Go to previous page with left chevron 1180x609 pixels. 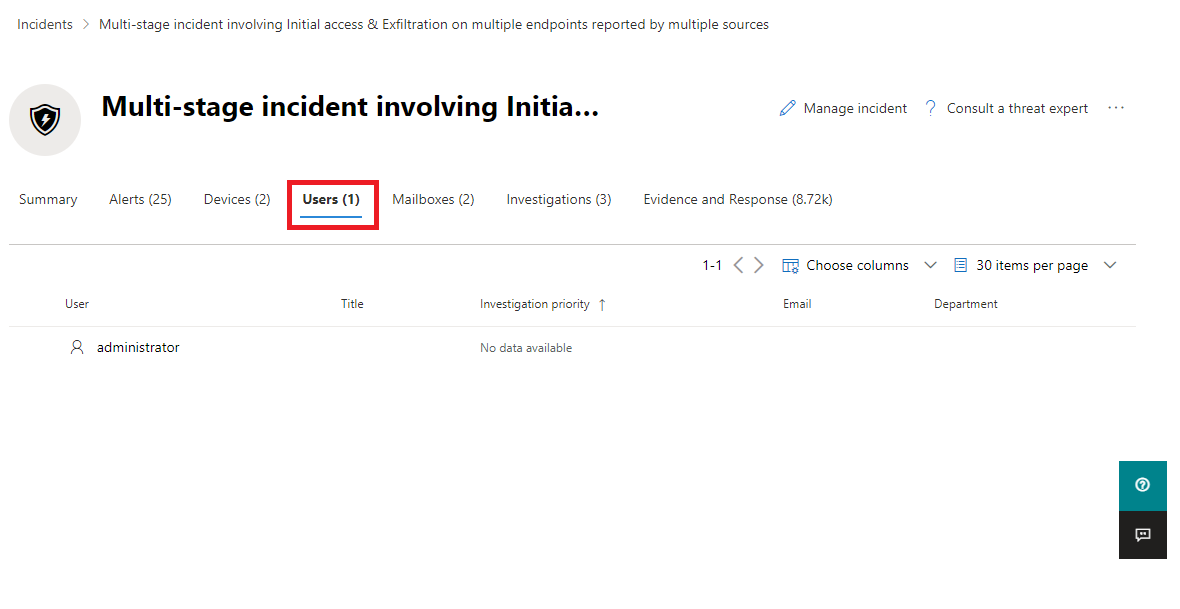(x=738, y=265)
